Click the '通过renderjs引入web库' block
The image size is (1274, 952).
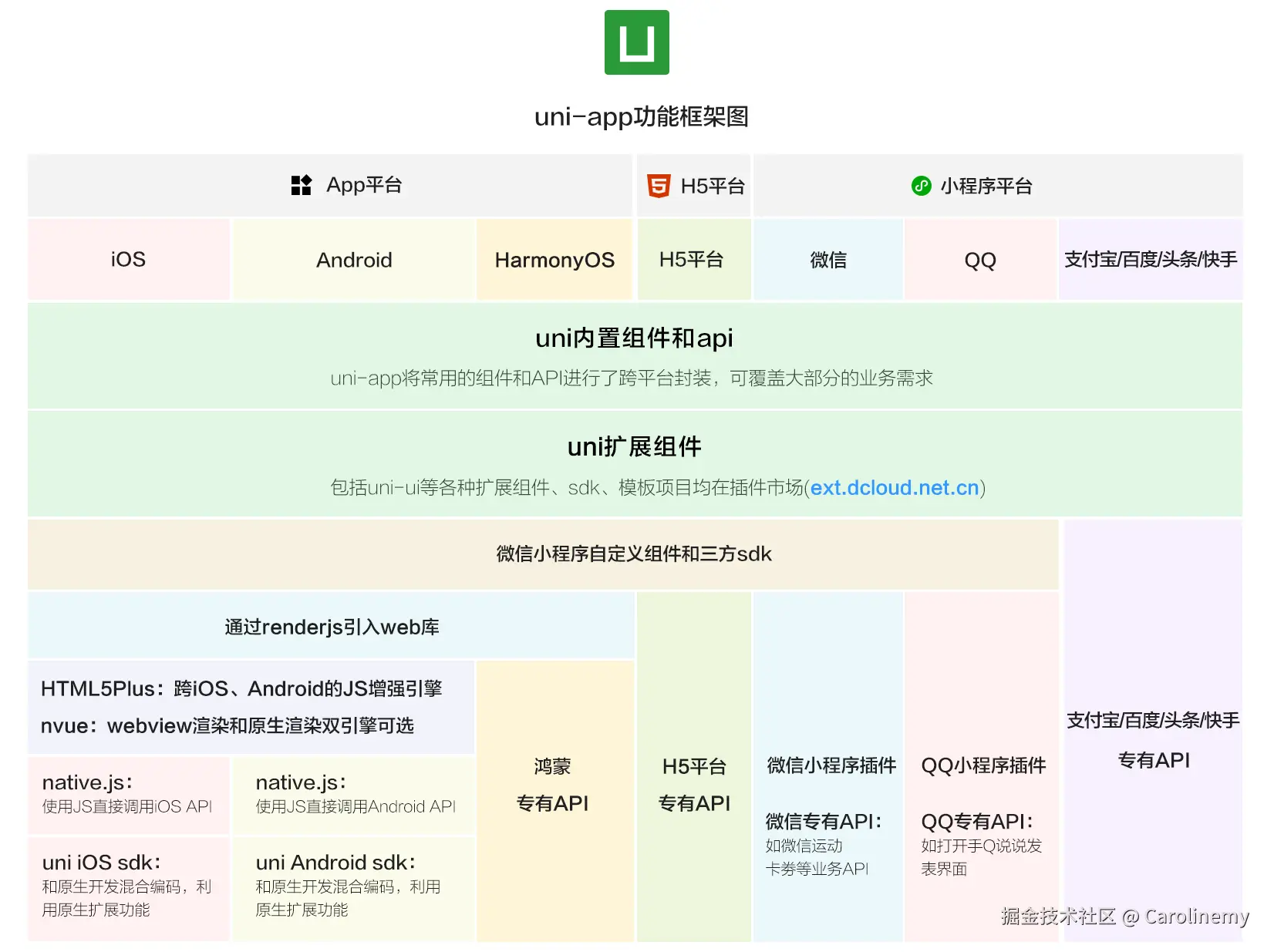coord(332,627)
